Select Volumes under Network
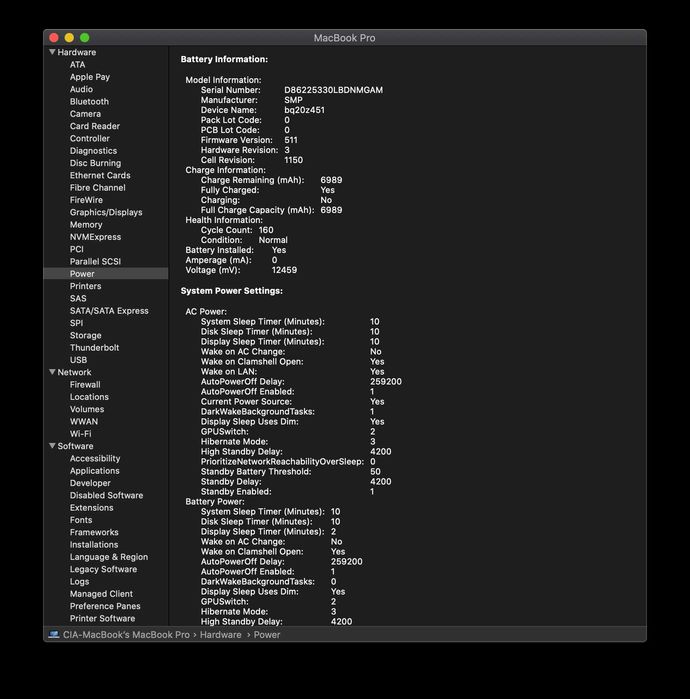The image size is (690, 699). pyautogui.click(x=87, y=409)
